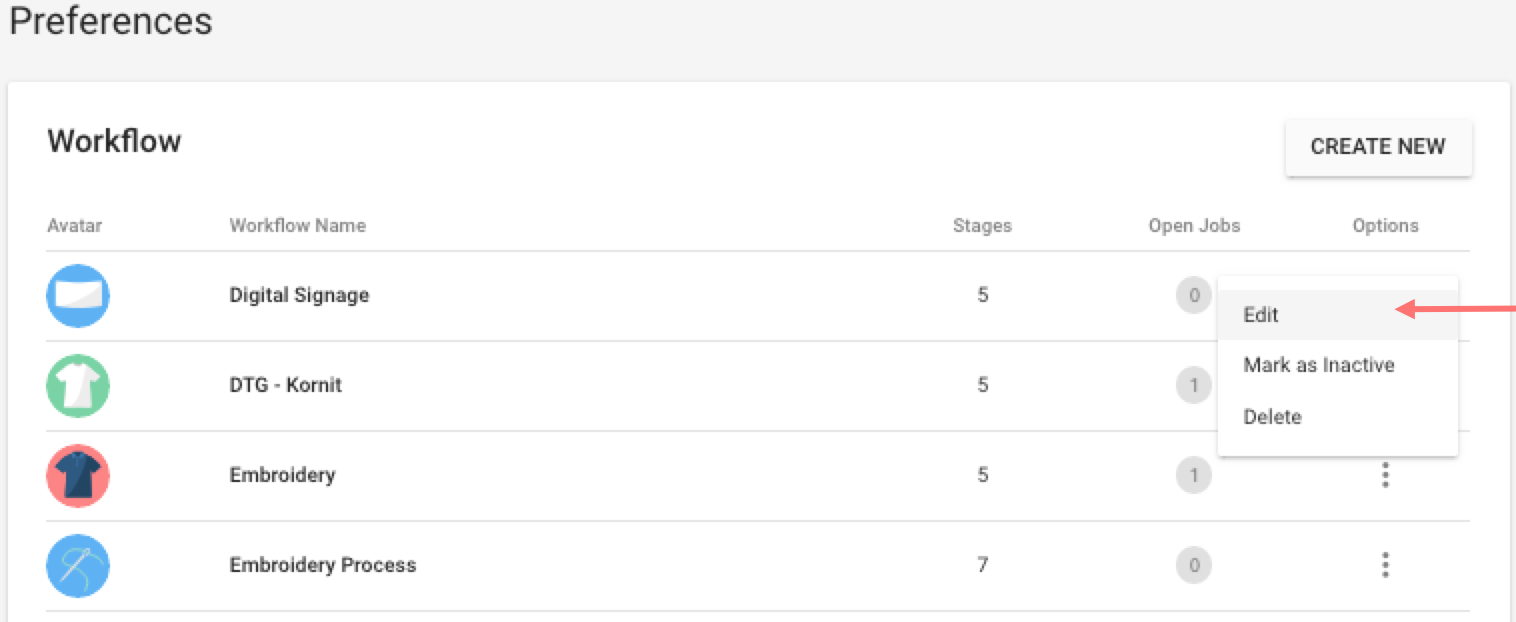Click the Embroidery Process needle avatar icon
This screenshot has height=622, width=1516.
[x=77, y=565]
